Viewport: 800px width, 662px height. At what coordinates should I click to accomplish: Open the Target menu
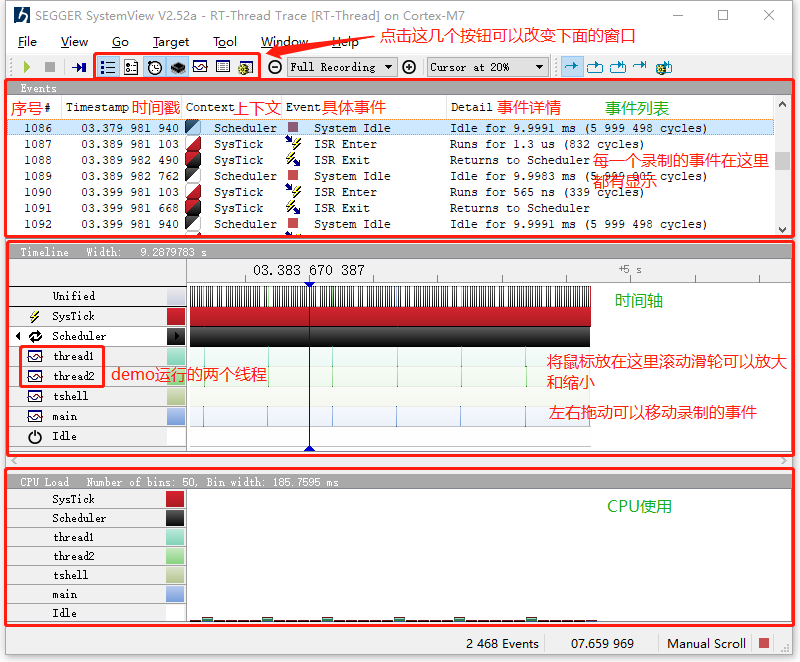[x=171, y=42]
